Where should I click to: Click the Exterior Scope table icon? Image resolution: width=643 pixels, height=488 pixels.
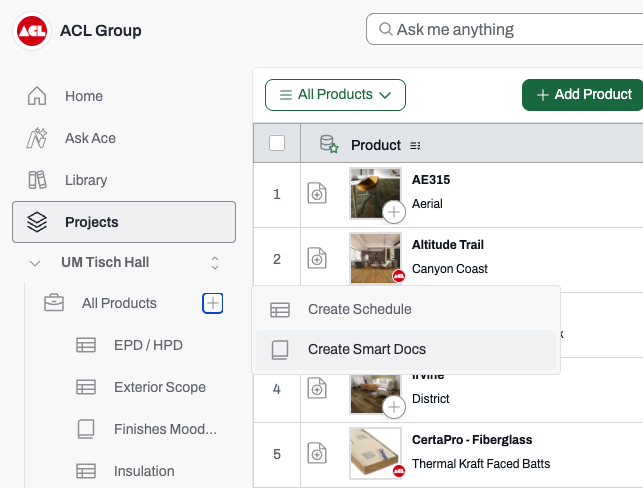(x=86, y=387)
